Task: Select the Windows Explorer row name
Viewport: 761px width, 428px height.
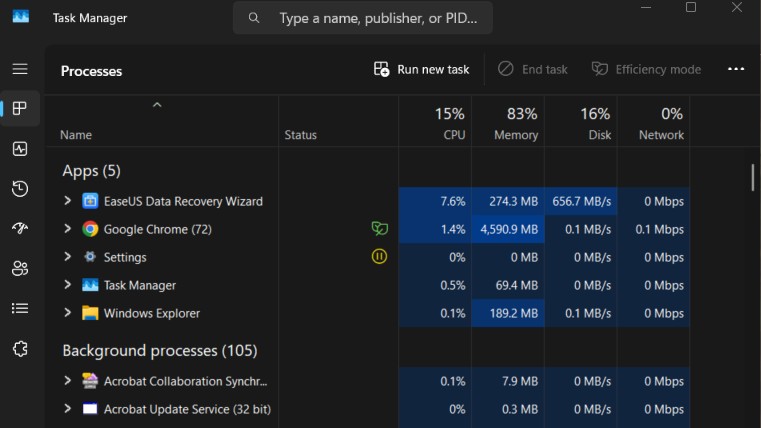Action: click(x=152, y=313)
